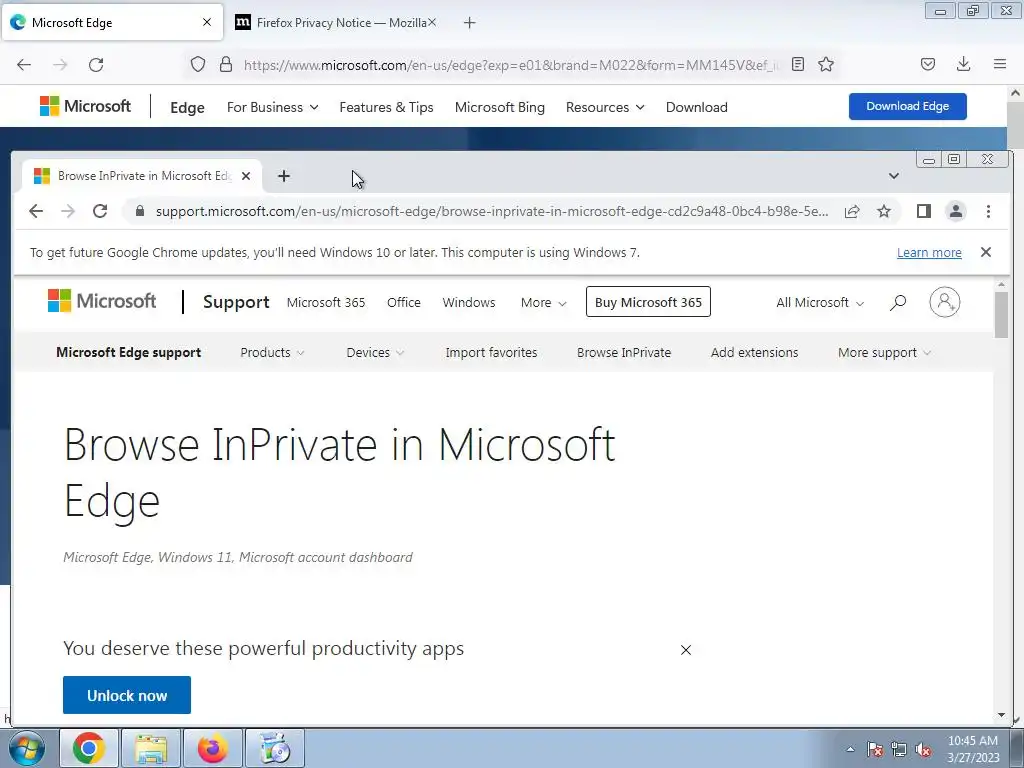Click the Chrome page vertical scrollbar thumb
The height and width of the screenshot is (768, 1024).
point(1001,315)
